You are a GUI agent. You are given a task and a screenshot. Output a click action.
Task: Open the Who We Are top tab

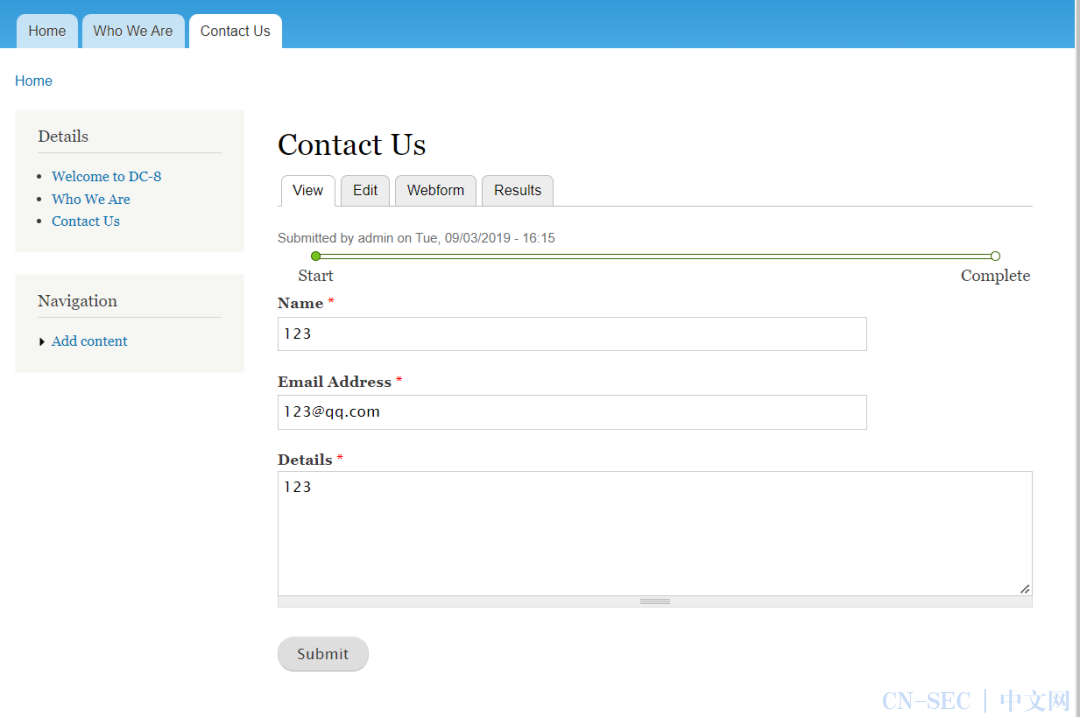(133, 31)
